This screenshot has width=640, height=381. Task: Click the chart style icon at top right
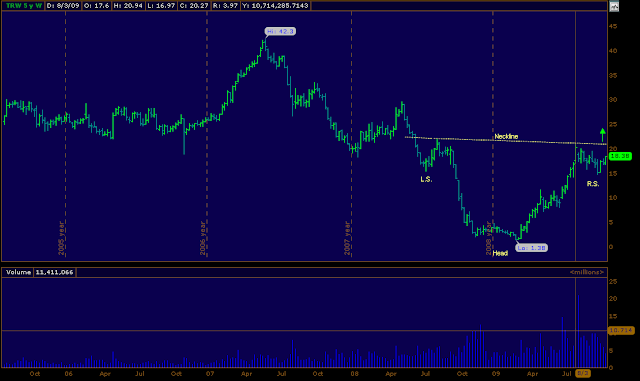(614, 6)
